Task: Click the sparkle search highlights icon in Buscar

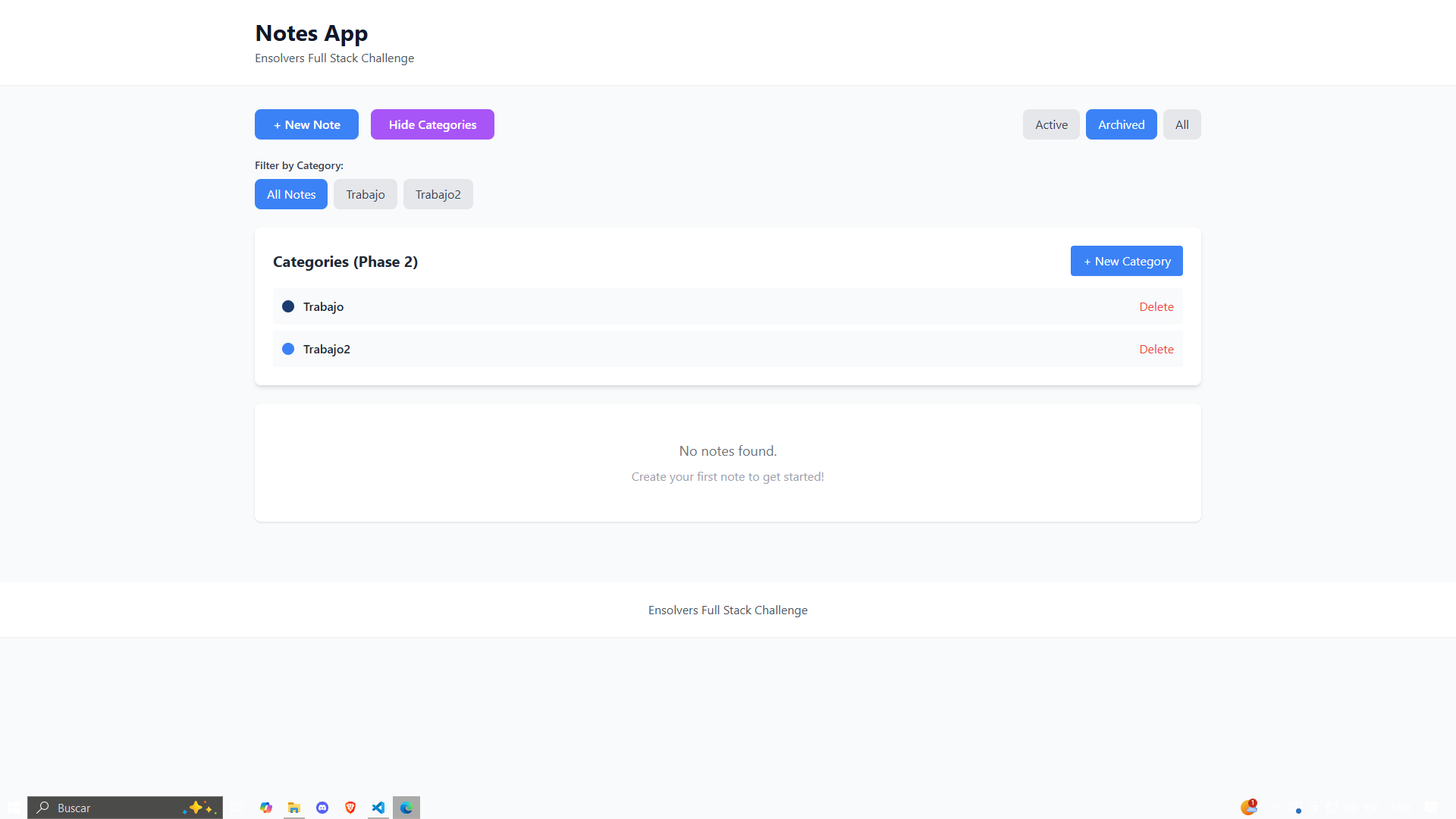Action: tap(199, 808)
